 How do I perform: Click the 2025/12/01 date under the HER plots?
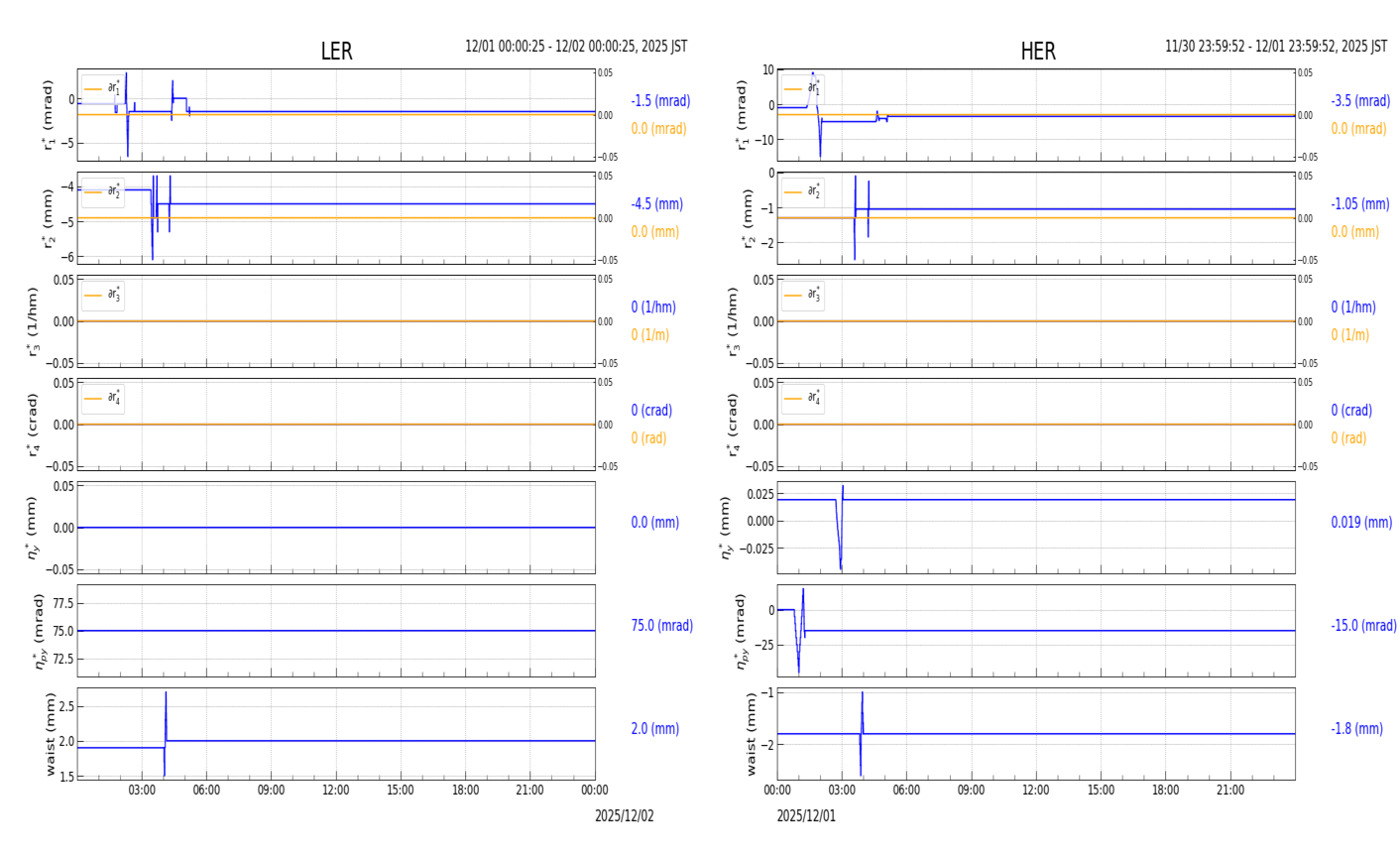[x=806, y=816]
